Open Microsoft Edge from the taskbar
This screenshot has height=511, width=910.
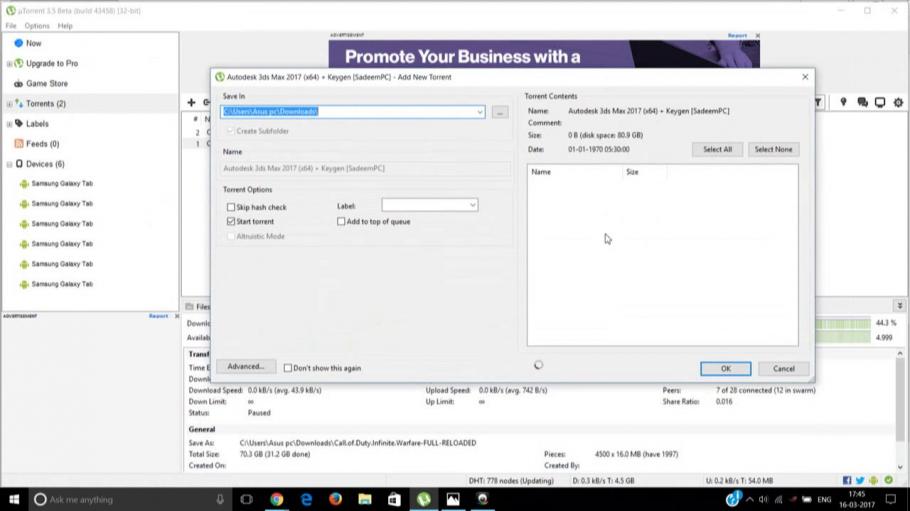point(306,499)
